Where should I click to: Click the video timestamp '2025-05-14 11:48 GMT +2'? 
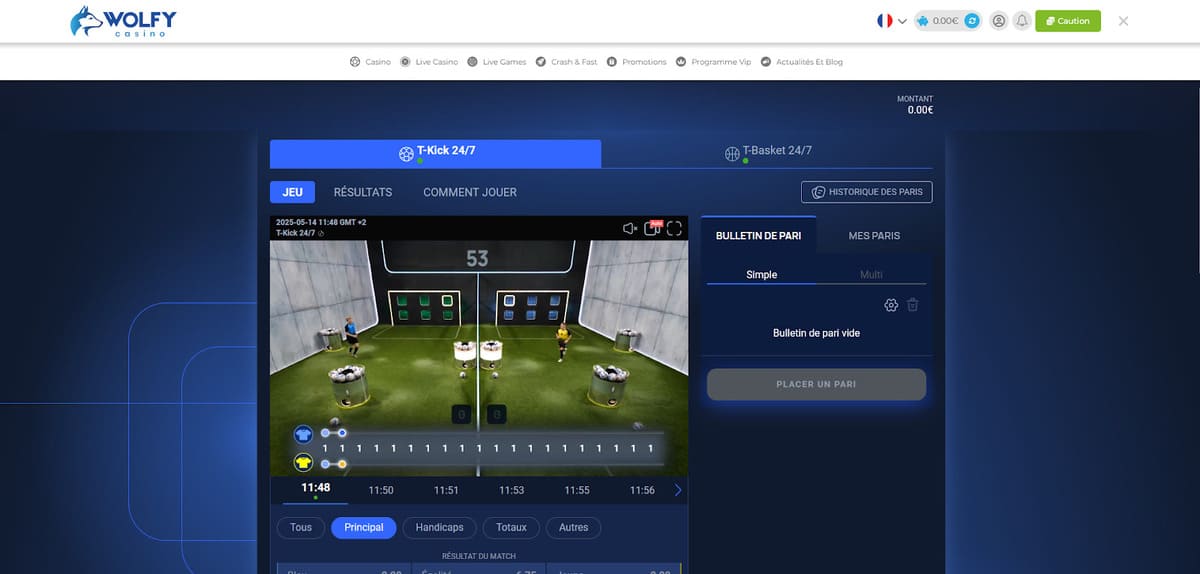321,222
